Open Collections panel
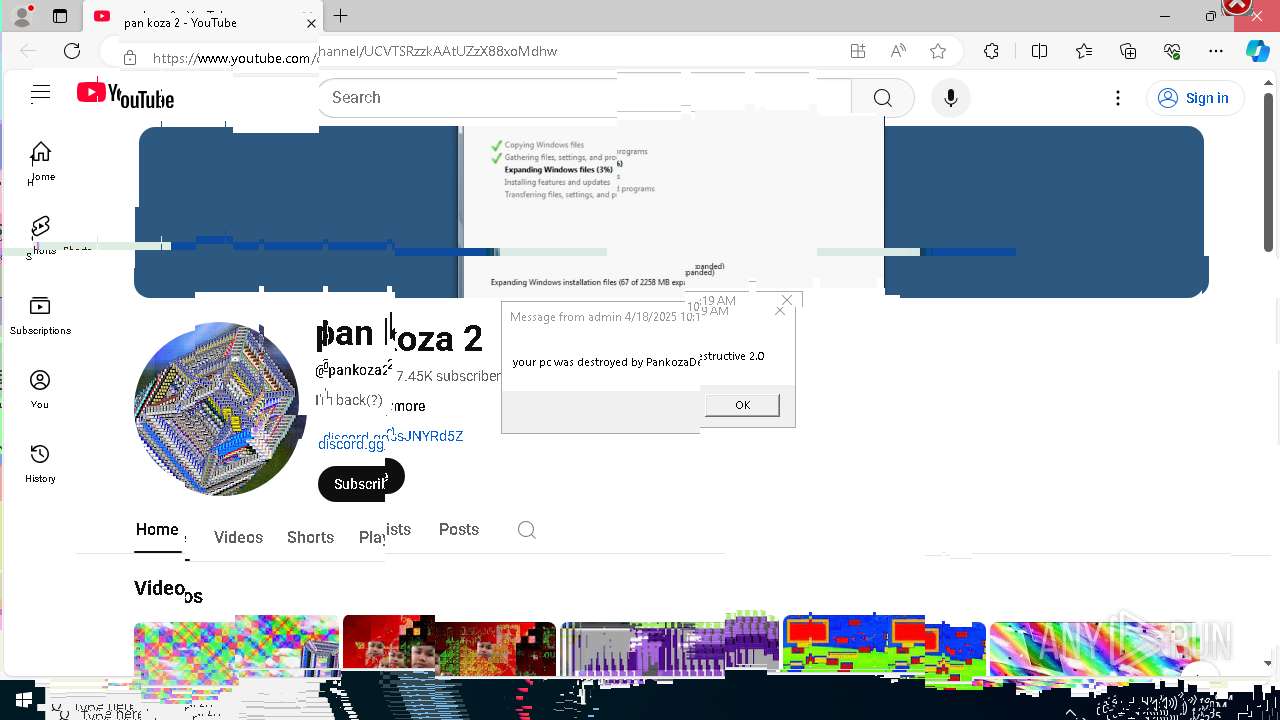Screen dimensions: 1280x720 [1128, 51]
